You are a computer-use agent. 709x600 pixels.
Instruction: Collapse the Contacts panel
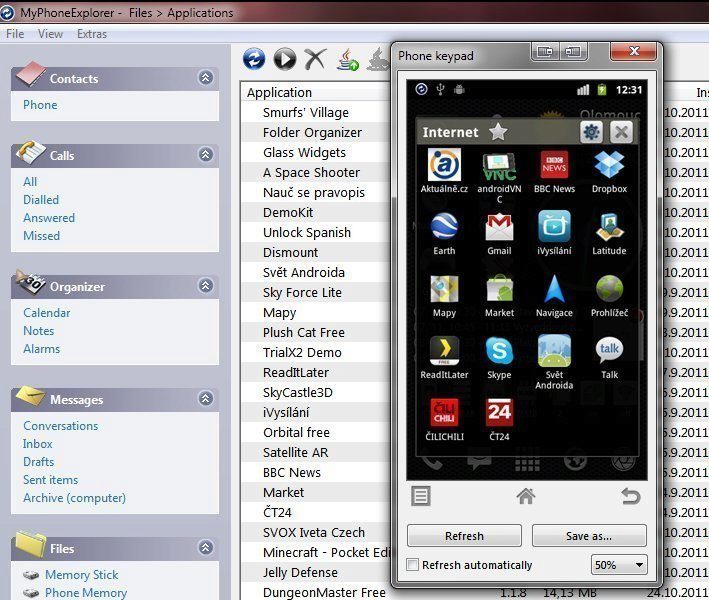point(205,78)
